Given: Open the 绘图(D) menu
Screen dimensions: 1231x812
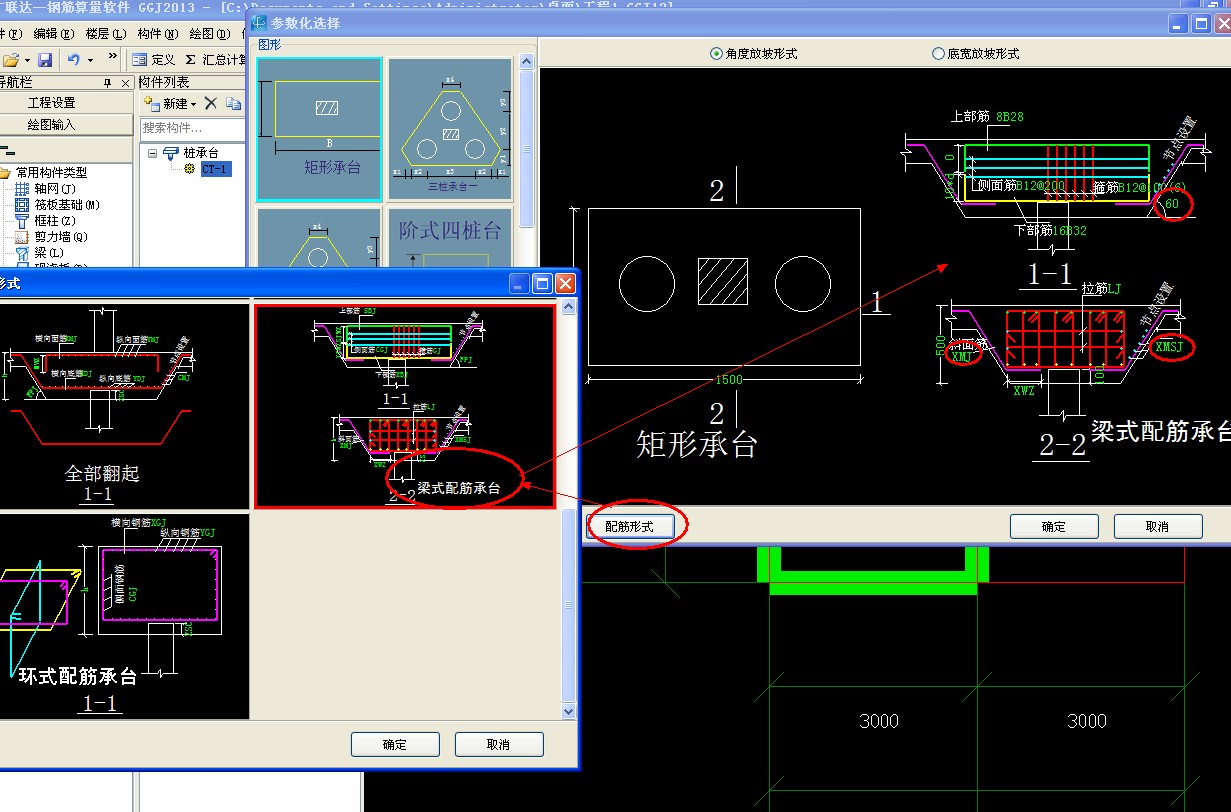Looking at the screenshot, I should point(208,34).
